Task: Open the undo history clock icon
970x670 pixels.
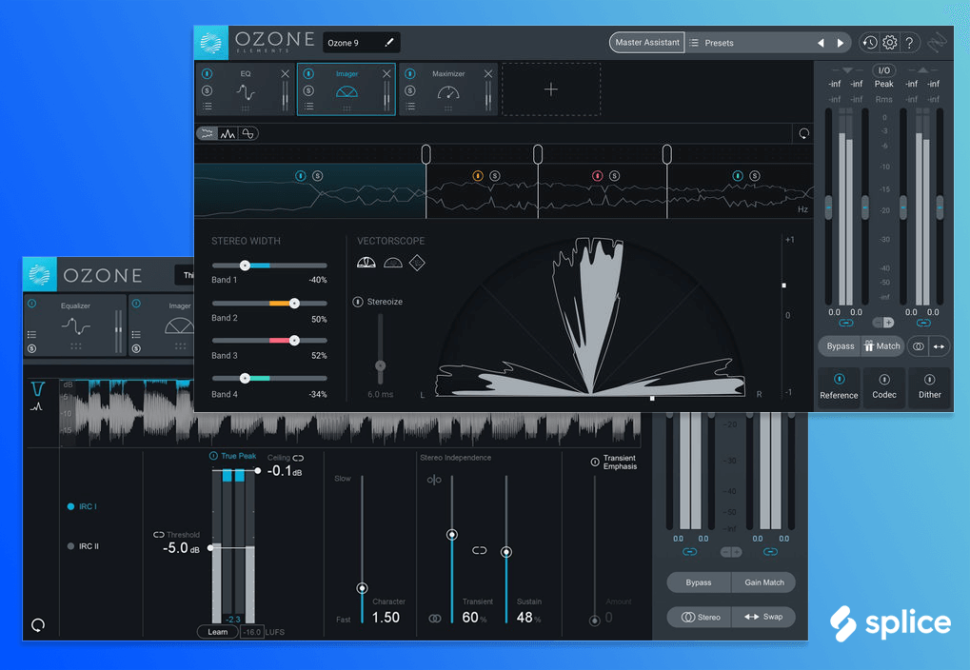Action: pos(869,43)
